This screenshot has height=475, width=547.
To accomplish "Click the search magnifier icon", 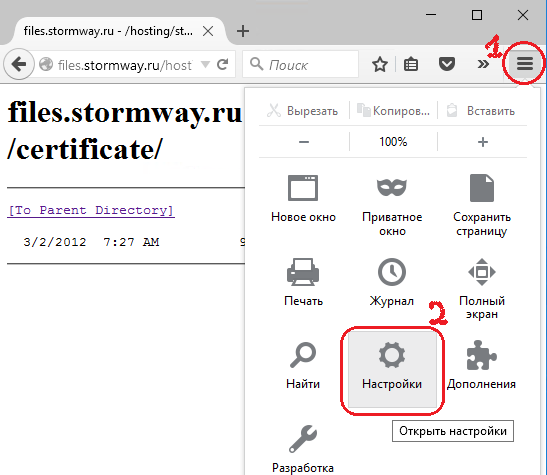I will (x=256, y=64).
